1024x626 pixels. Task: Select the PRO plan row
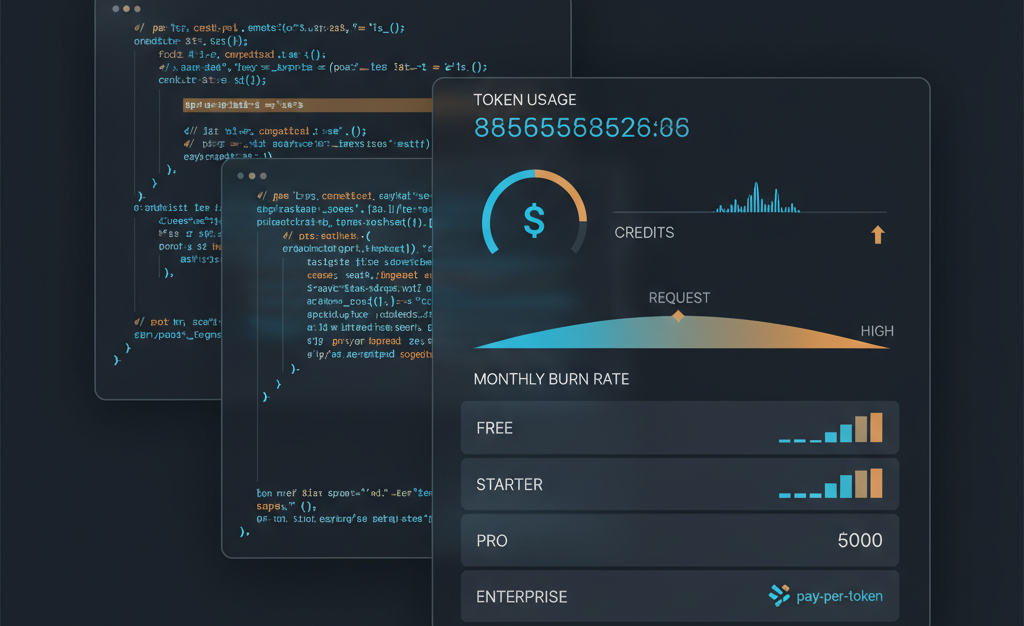pyautogui.click(x=680, y=540)
